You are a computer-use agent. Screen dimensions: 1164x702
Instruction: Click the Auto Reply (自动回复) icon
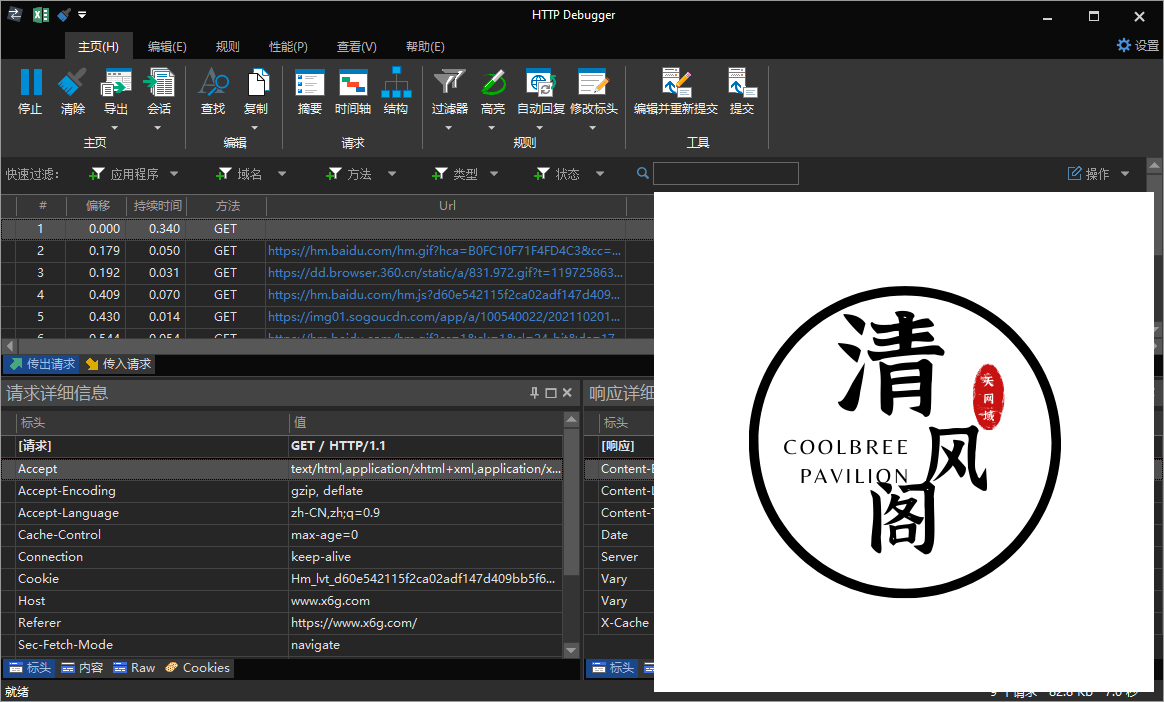(540, 83)
